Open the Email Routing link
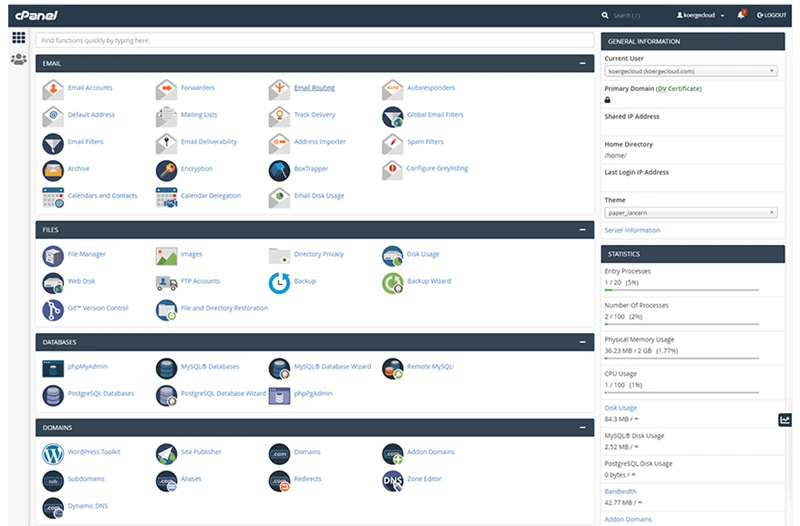 coord(314,88)
